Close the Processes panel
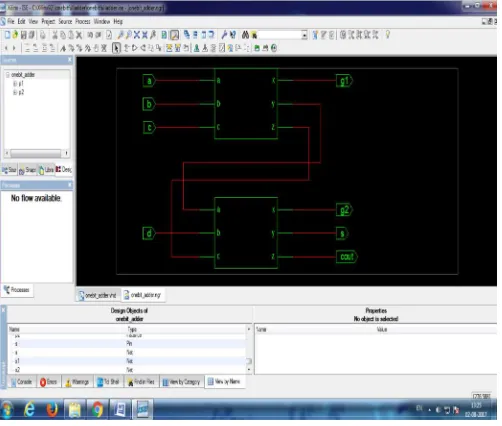Viewport: 502px width, 426px height. coord(70,185)
